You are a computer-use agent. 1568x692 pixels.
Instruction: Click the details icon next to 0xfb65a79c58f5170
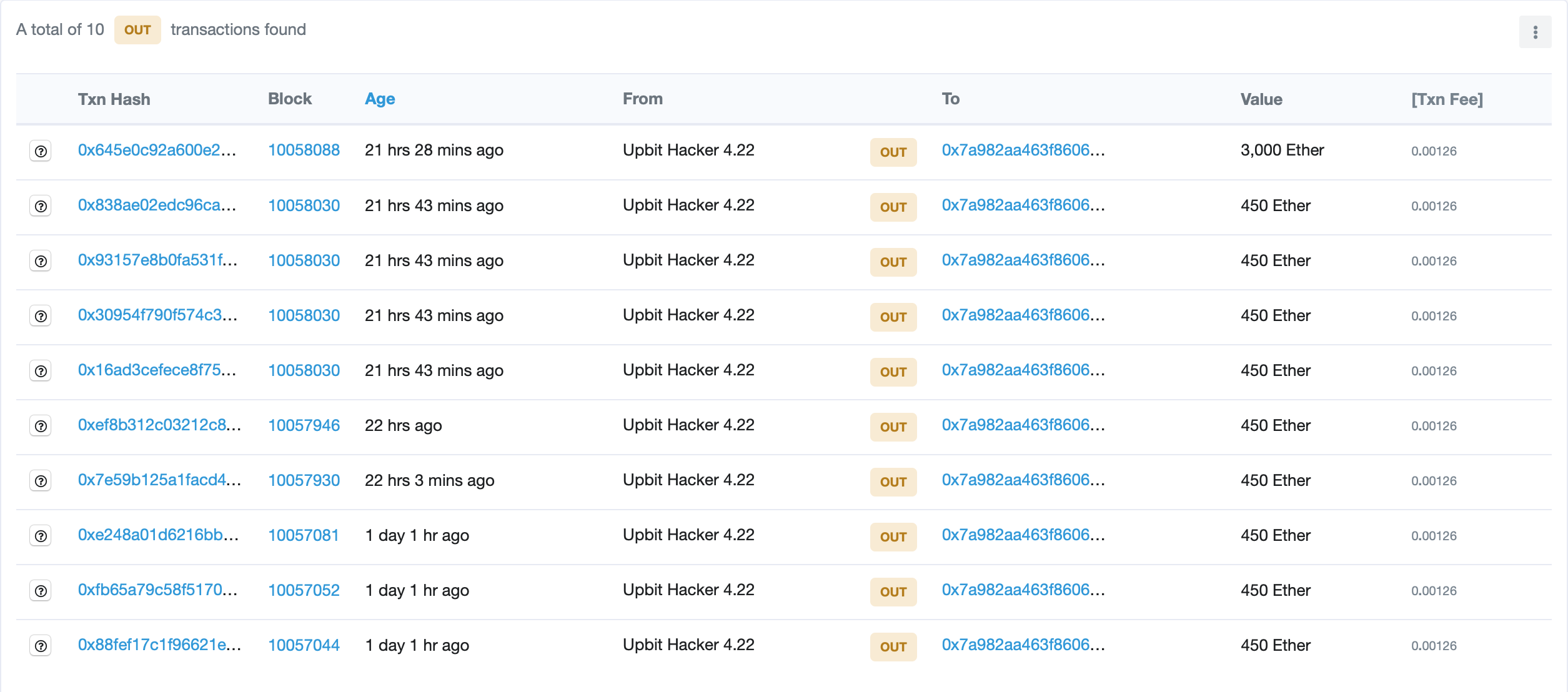point(41,591)
